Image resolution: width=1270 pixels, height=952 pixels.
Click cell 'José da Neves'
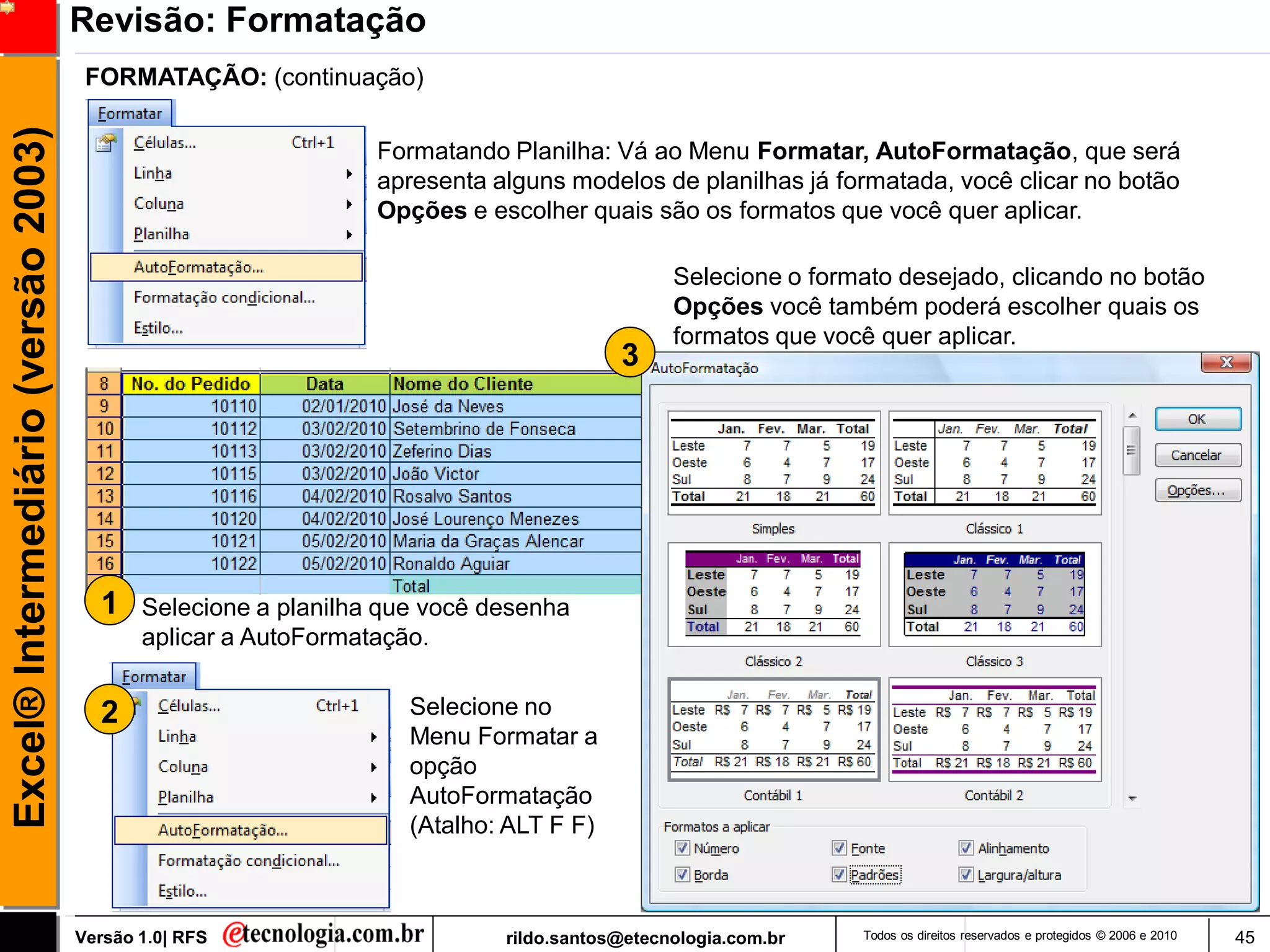(x=516, y=407)
